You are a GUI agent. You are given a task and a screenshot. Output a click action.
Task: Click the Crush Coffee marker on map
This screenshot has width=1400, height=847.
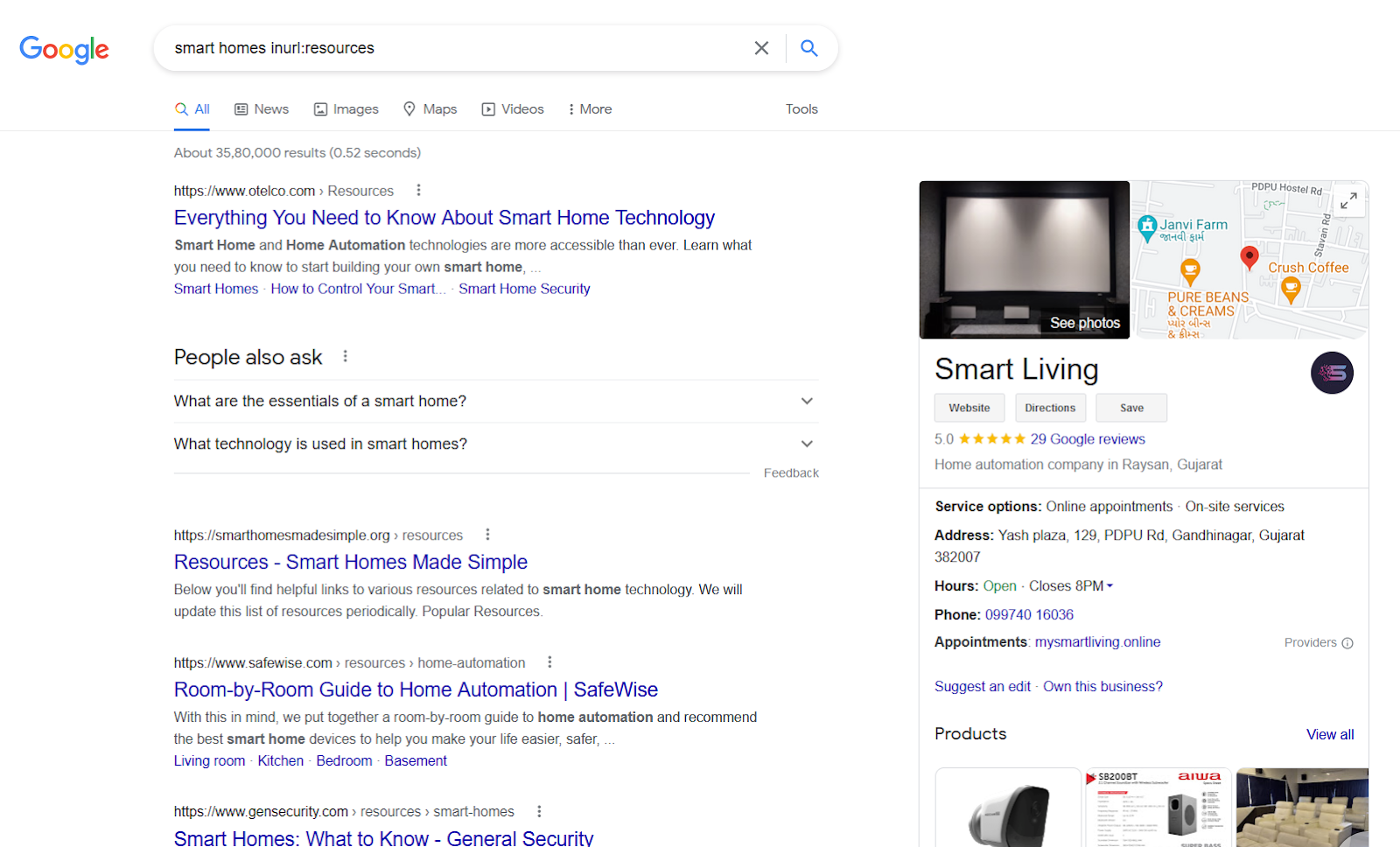click(1291, 290)
